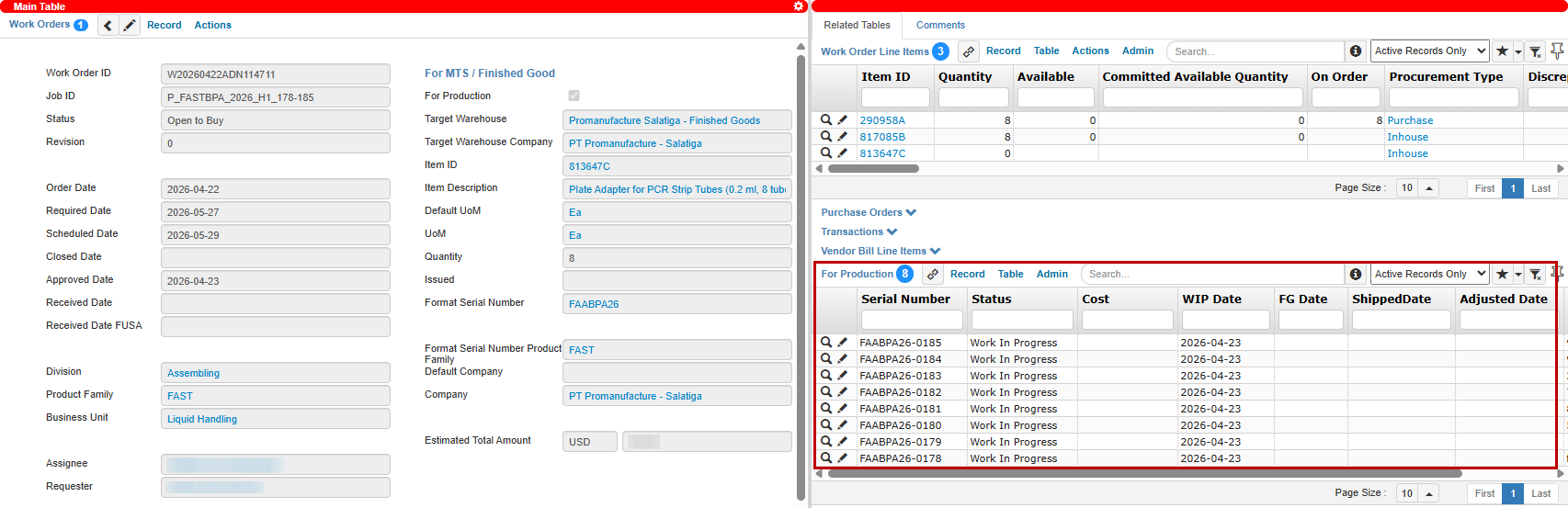1568x508 pixels.
Task: Sort by Procurement Type column header
Action: pyautogui.click(x=1446, y=77)
